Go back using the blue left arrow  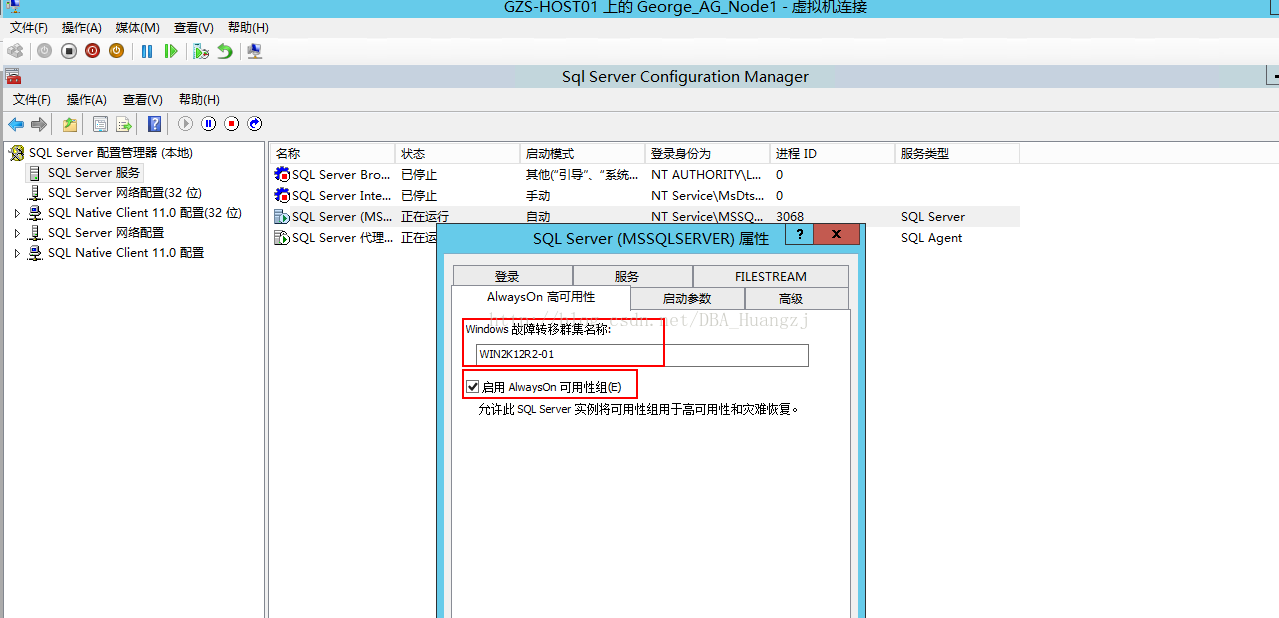(16, 124)
